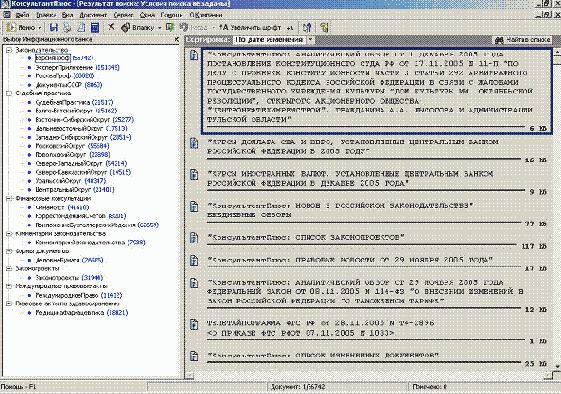
Task: Close the Выбор информационного банка panel
Action: (176, 39)
